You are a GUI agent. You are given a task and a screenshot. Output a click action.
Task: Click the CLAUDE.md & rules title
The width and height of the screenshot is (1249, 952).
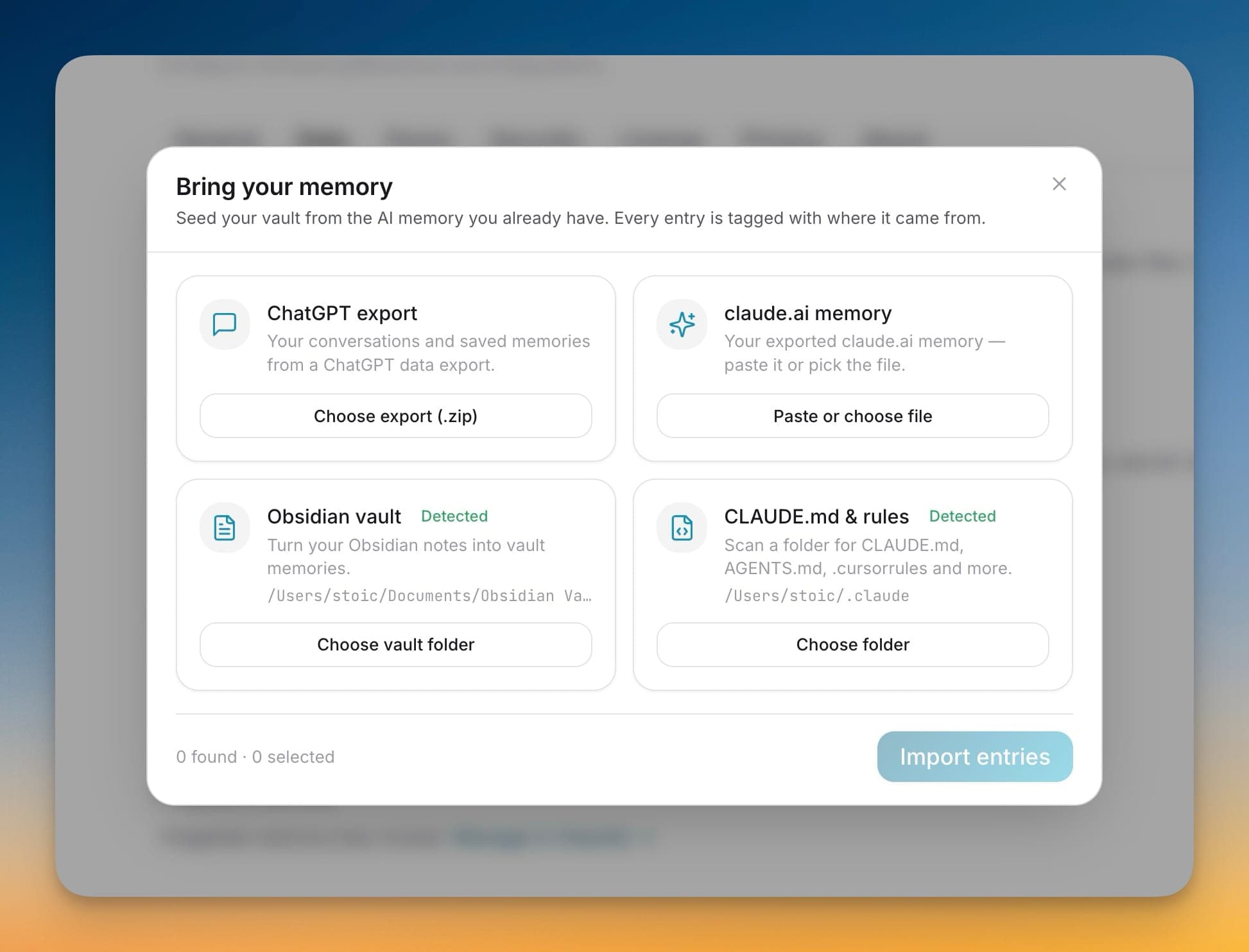point(816,516)
